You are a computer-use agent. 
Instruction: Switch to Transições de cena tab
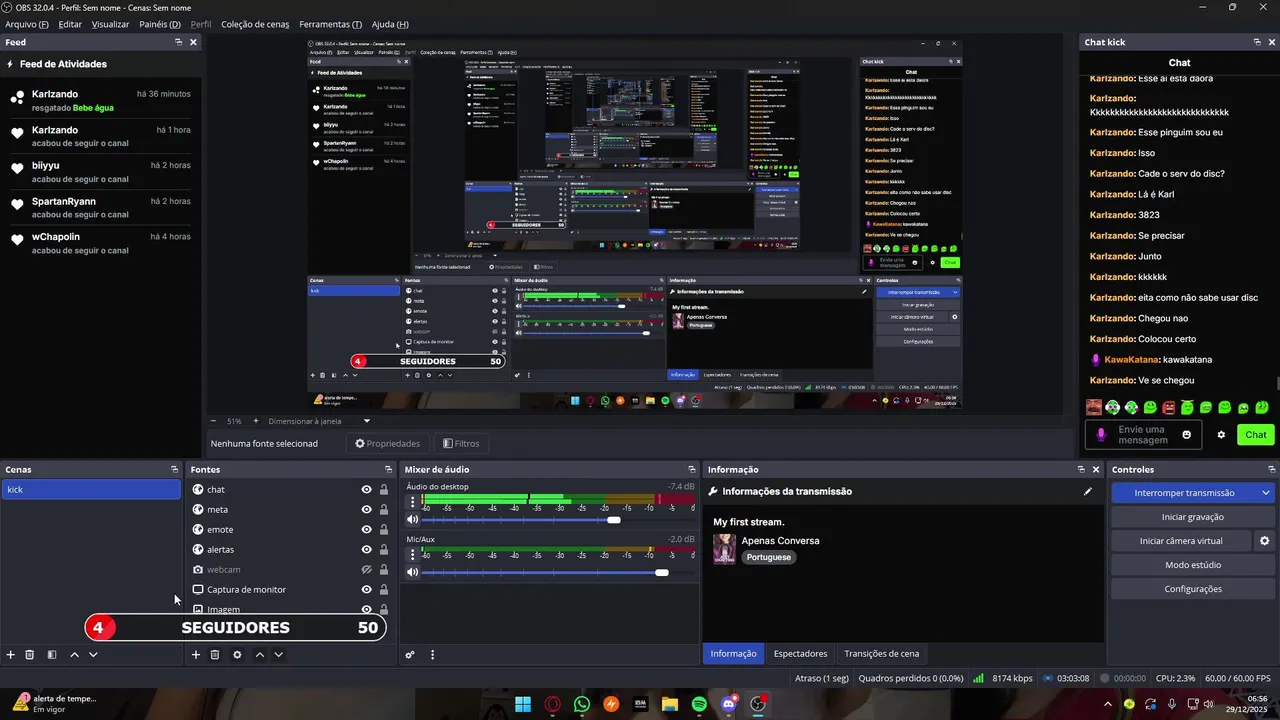tap(881, 654)
